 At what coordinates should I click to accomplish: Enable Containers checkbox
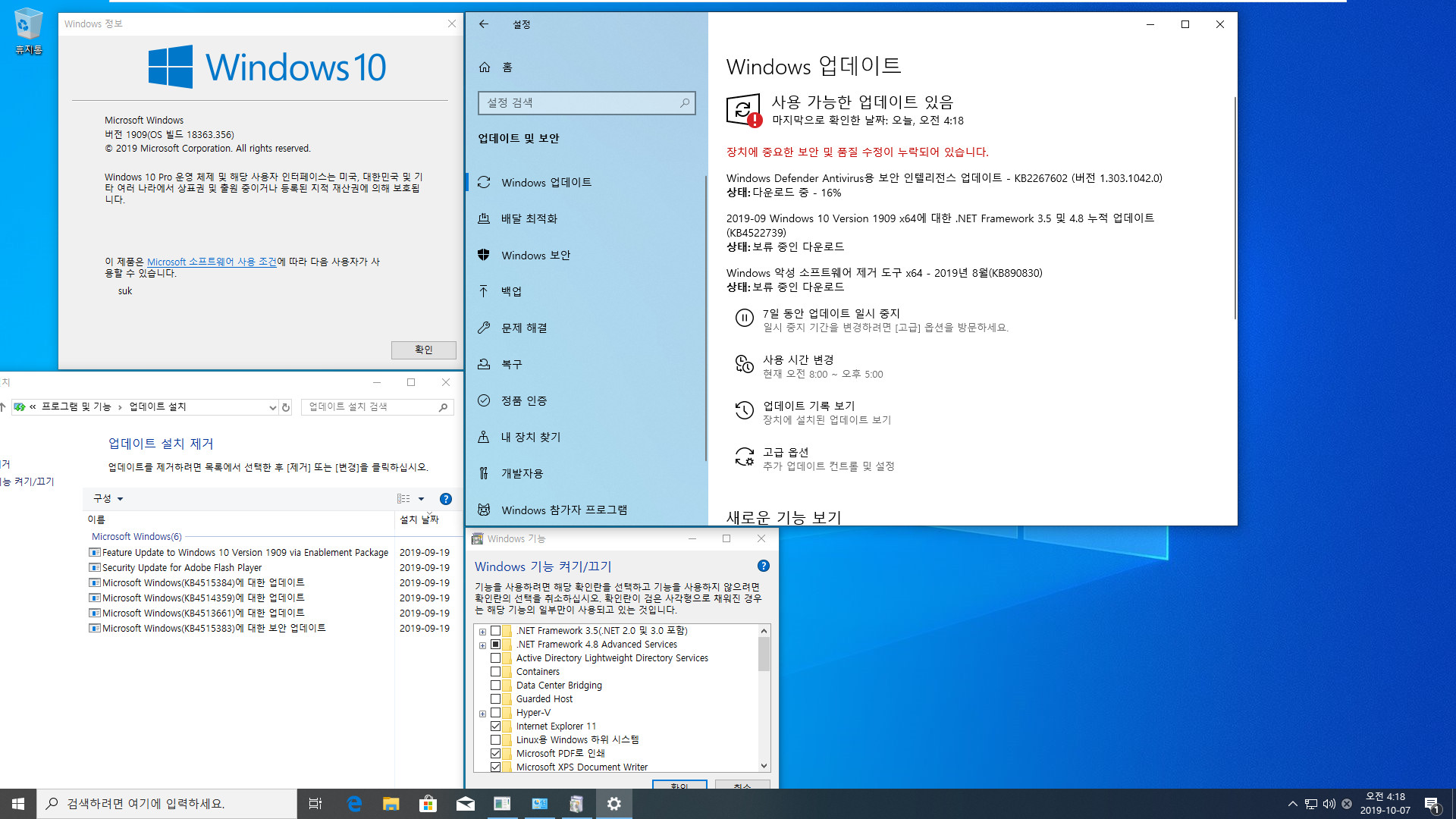(x=495, y=672)
